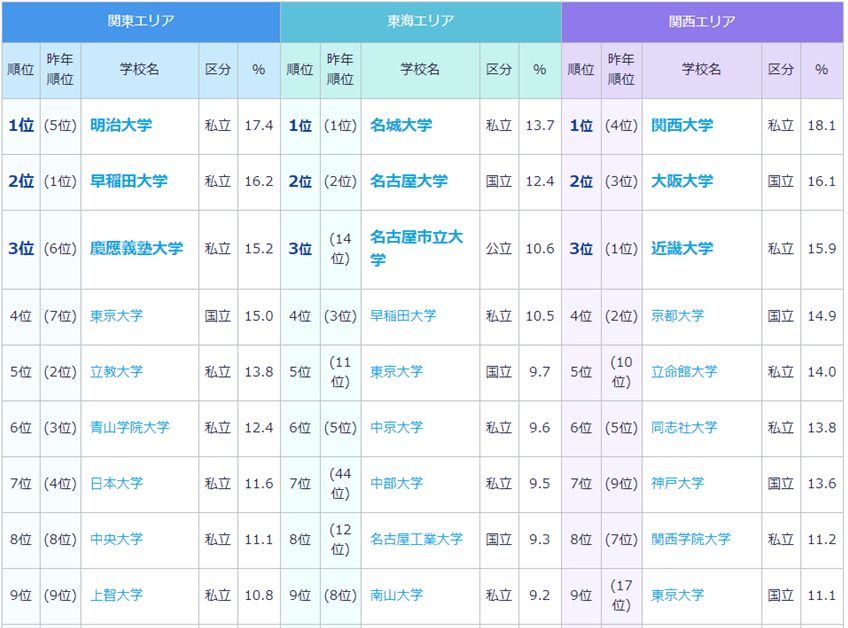848x628 pixels.
Task: Click the % header under 関西エリア
Action: 822,70
